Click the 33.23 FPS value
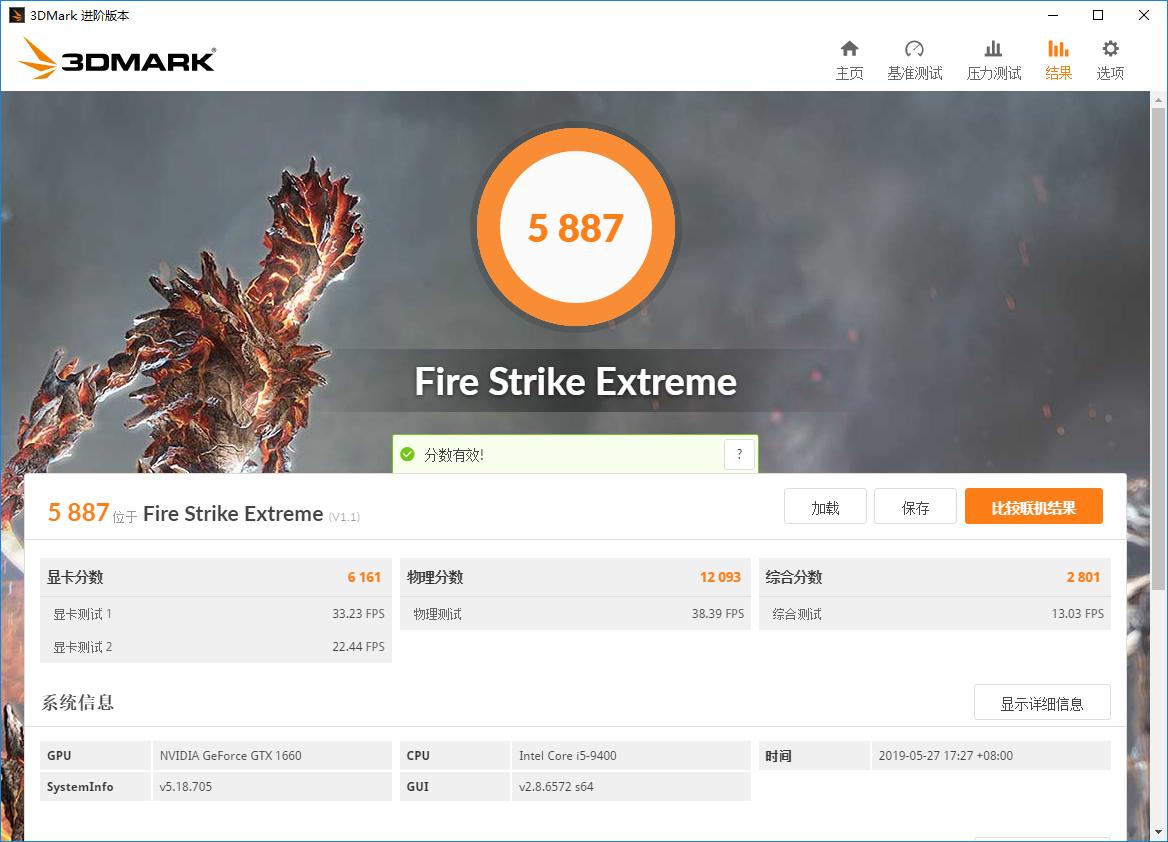1168x842 pixels. click(x=358, y=614)
